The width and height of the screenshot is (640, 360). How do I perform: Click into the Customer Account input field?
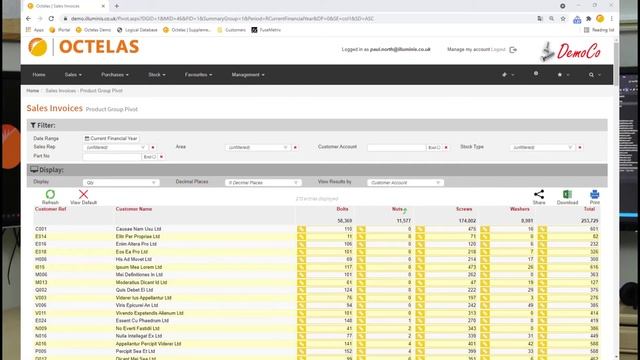[396, 147]
